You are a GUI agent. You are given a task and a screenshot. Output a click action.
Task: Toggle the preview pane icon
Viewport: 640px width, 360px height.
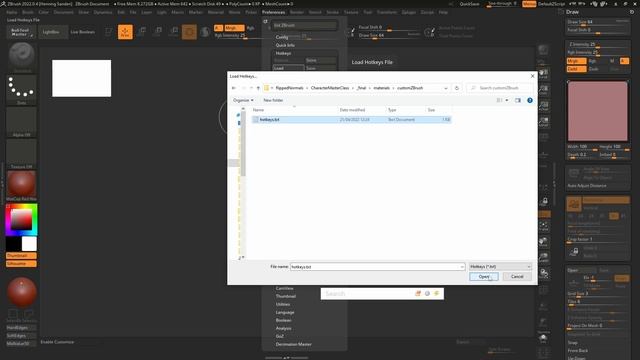click(518, 100)
